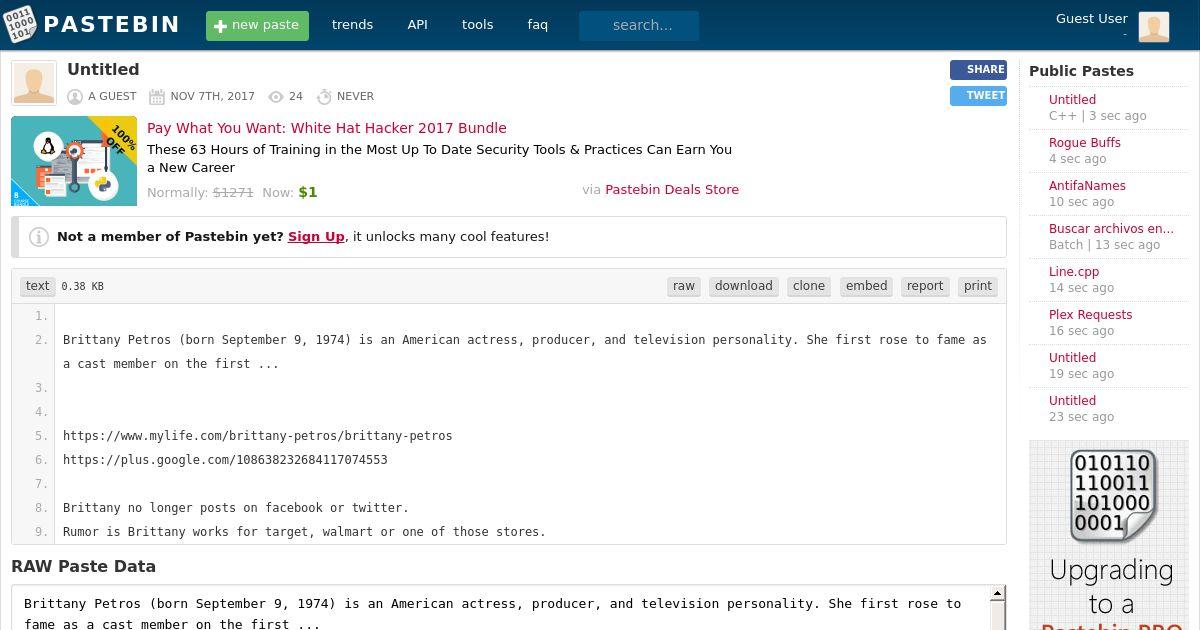The height and width of the screenshot is (630, 1200).
Task: Download the paste
Action: (744, 286)
